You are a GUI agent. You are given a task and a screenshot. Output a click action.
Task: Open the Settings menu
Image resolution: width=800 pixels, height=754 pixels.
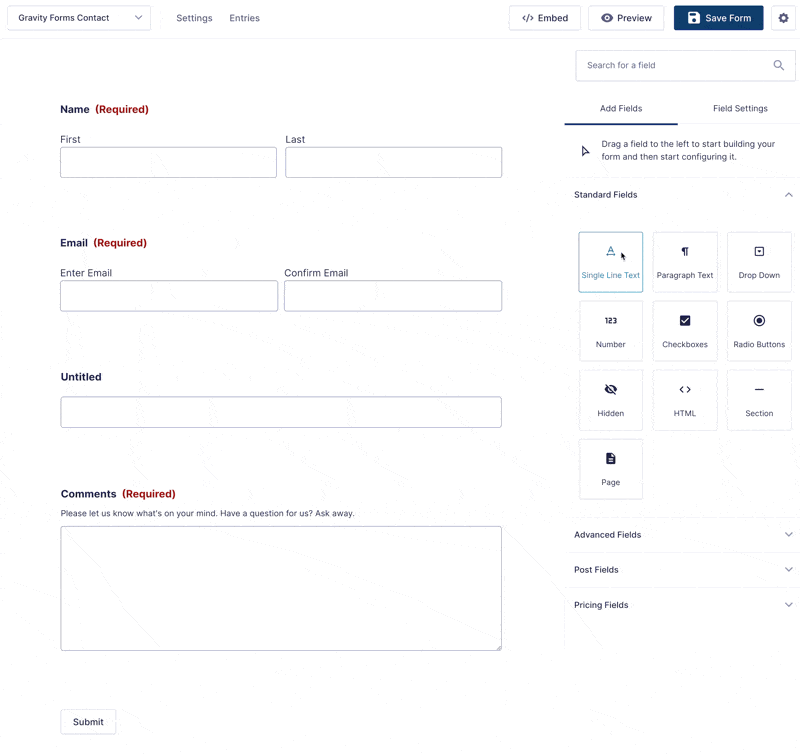pos(194,18)
